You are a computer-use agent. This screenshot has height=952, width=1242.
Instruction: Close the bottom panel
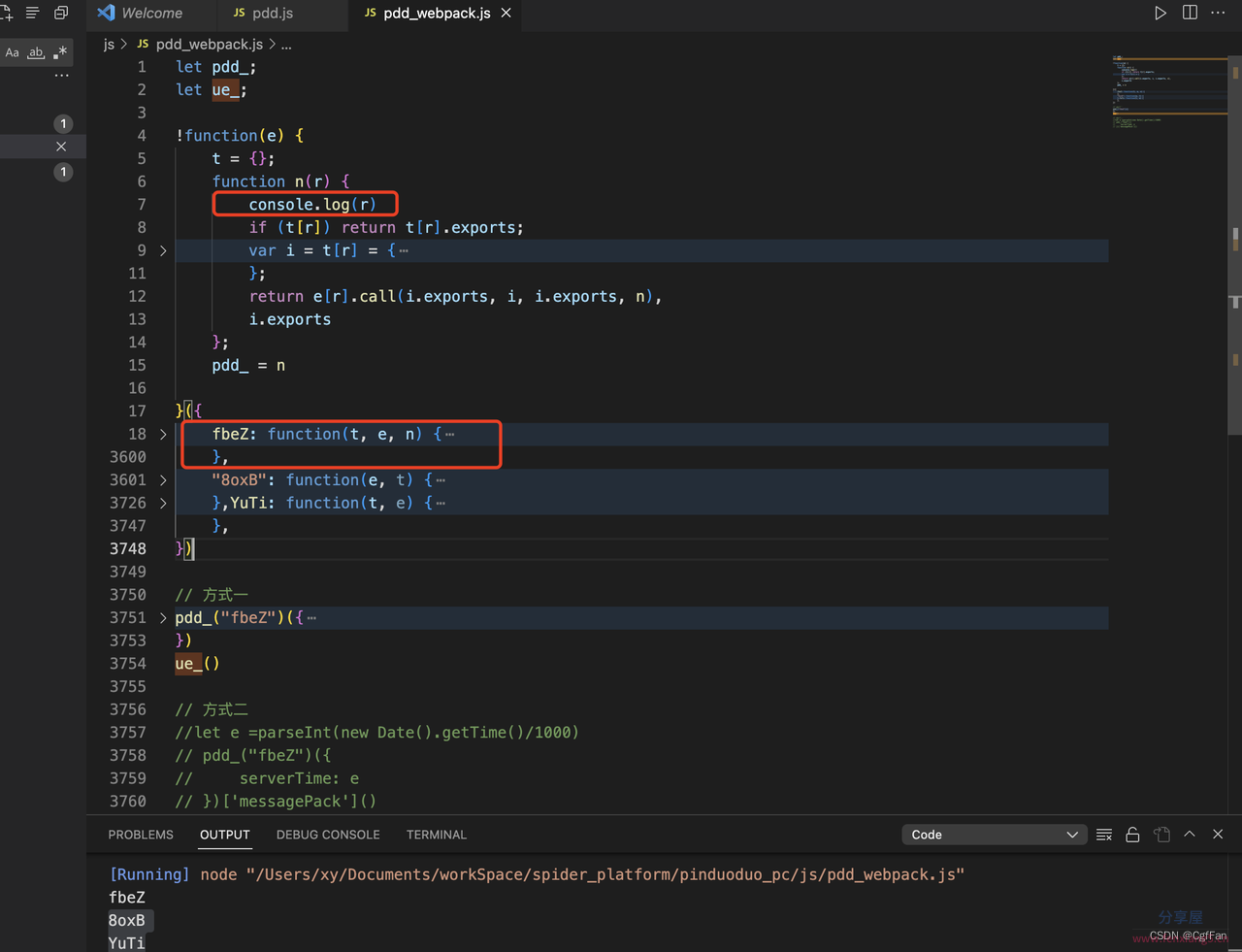(x=1218, y=835)
